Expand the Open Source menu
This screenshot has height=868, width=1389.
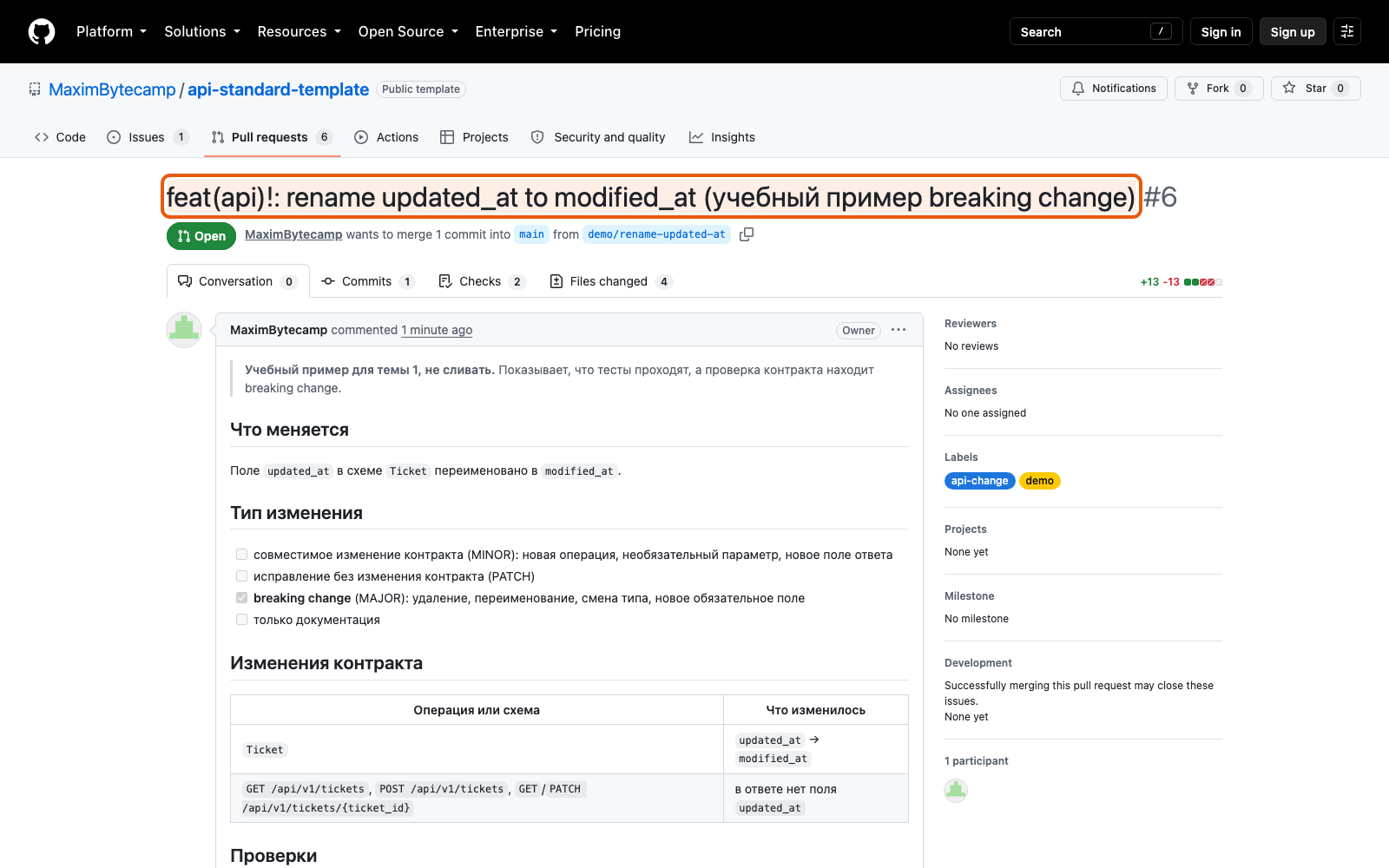click(408, 31)
